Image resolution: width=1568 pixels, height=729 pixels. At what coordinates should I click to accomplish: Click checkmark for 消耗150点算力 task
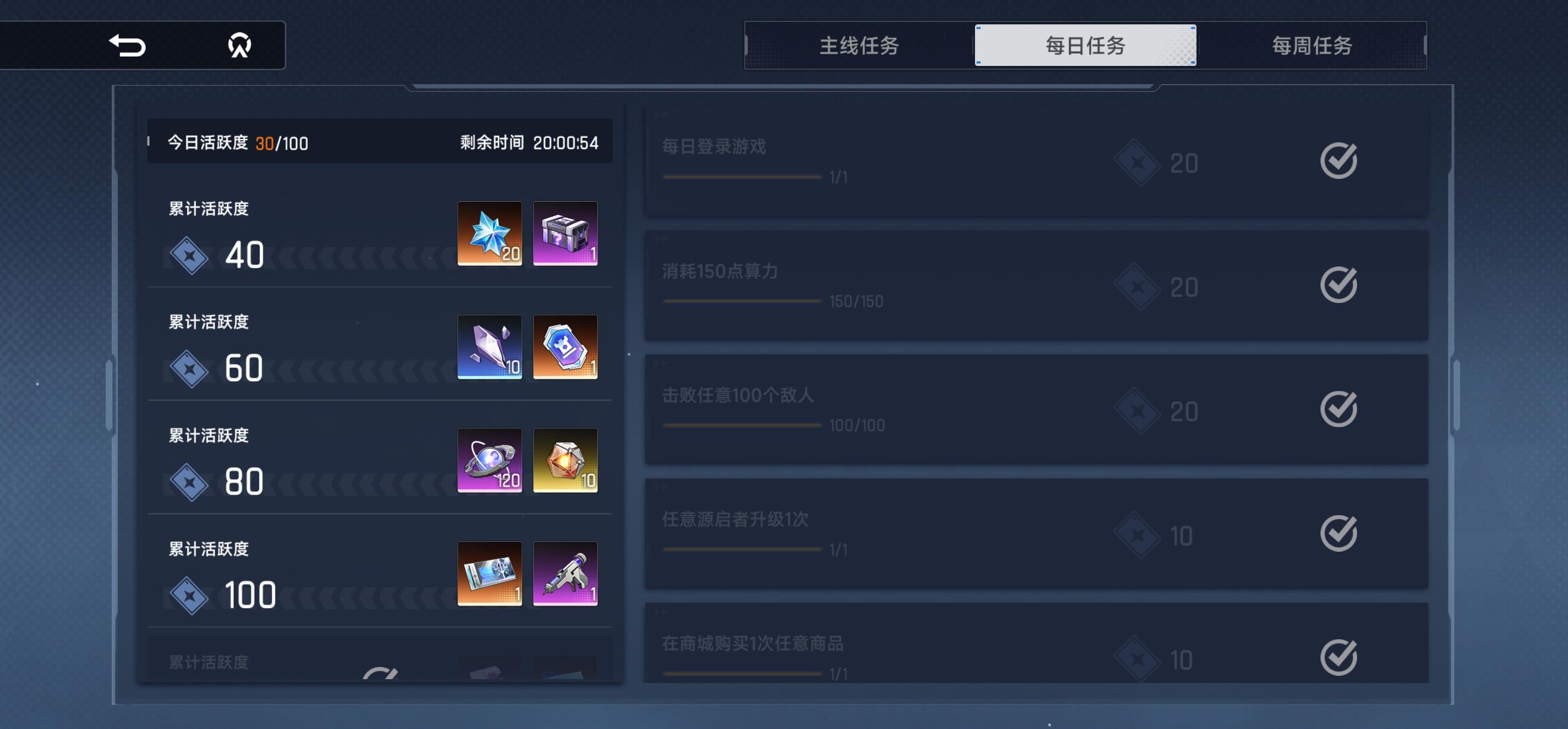[1338, 285]
